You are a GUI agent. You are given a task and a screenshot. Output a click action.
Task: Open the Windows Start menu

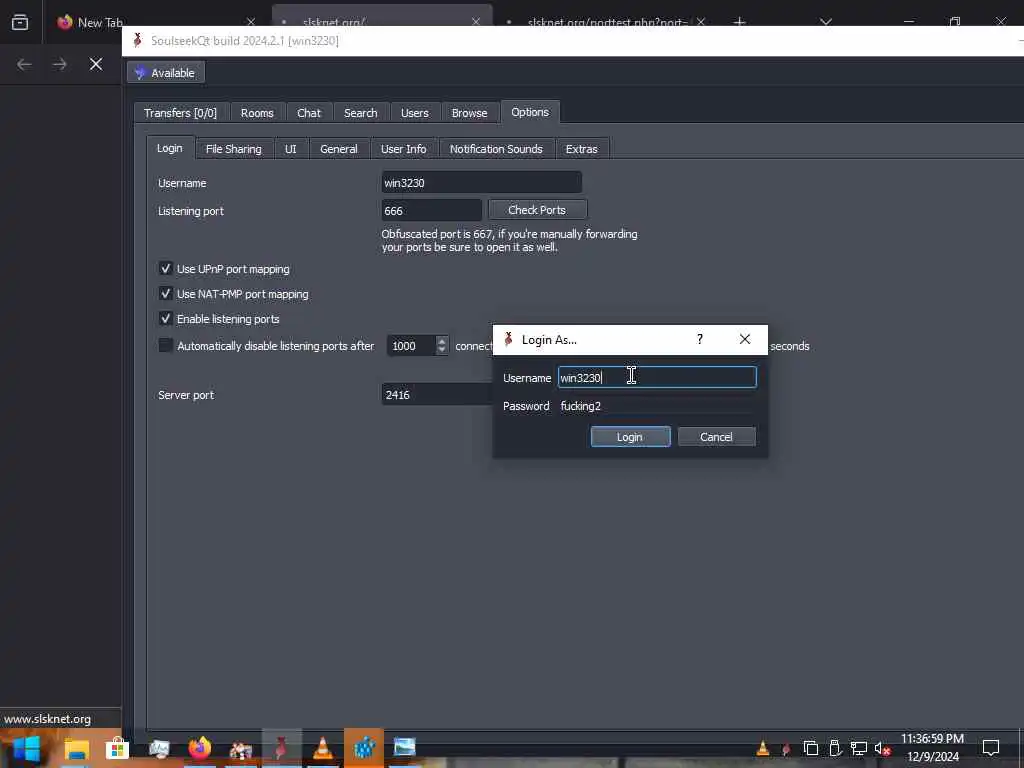point(26,748)
